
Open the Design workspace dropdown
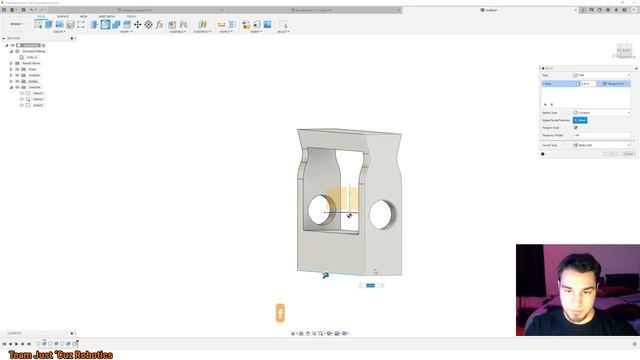[x=17, y=24]
